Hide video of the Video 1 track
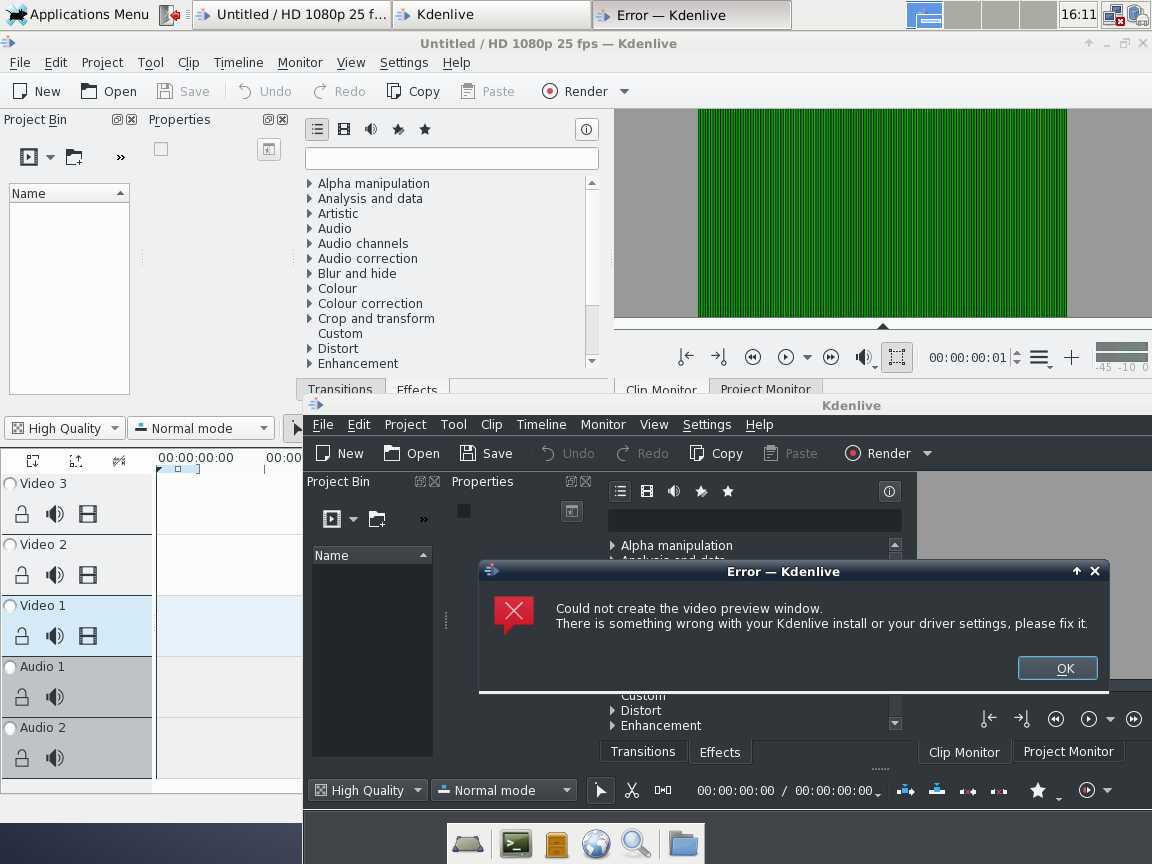This screenshot has width=1152, height=864. pos(88,636)
